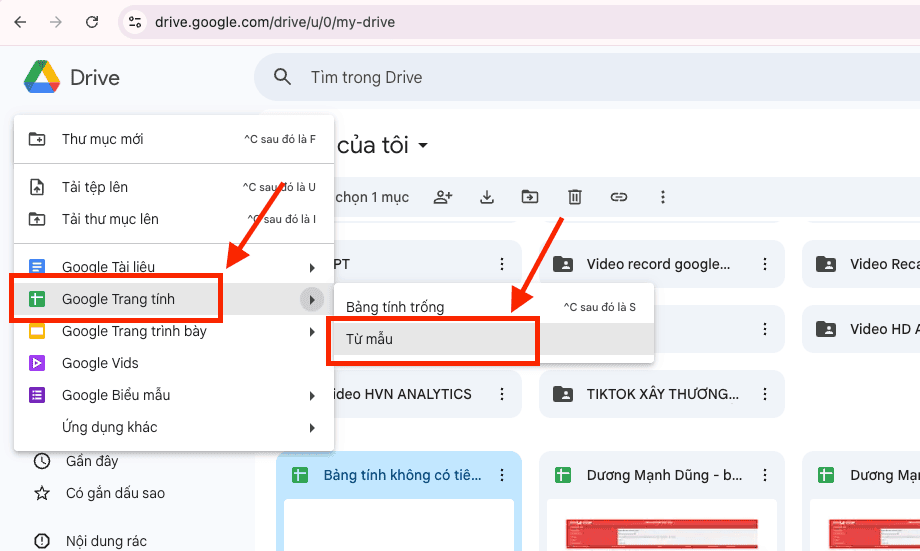Screen dimensions: 920x551
Task: Open site info icon in address bar
Action: pyautogui.click(x=135, y=22)
